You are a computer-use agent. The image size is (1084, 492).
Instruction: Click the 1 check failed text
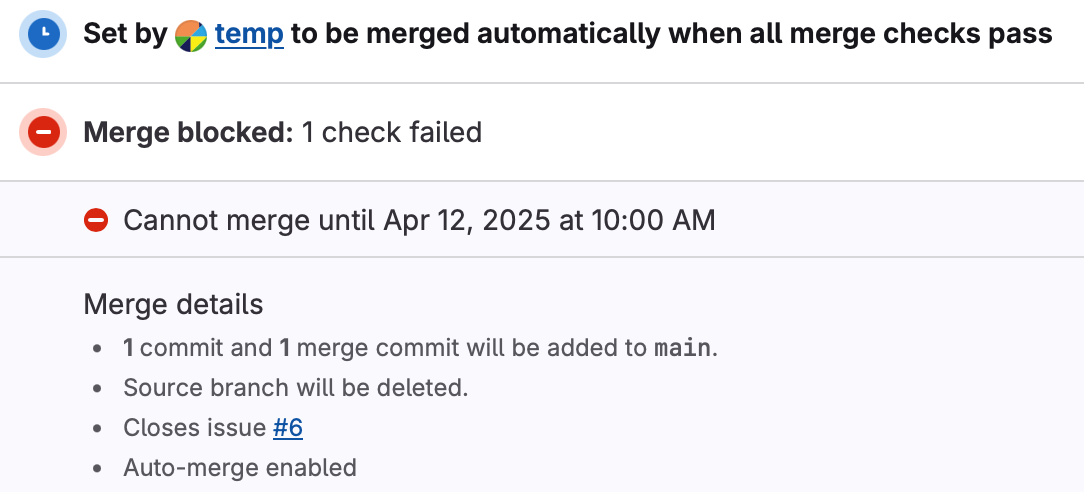pos(392,132)
